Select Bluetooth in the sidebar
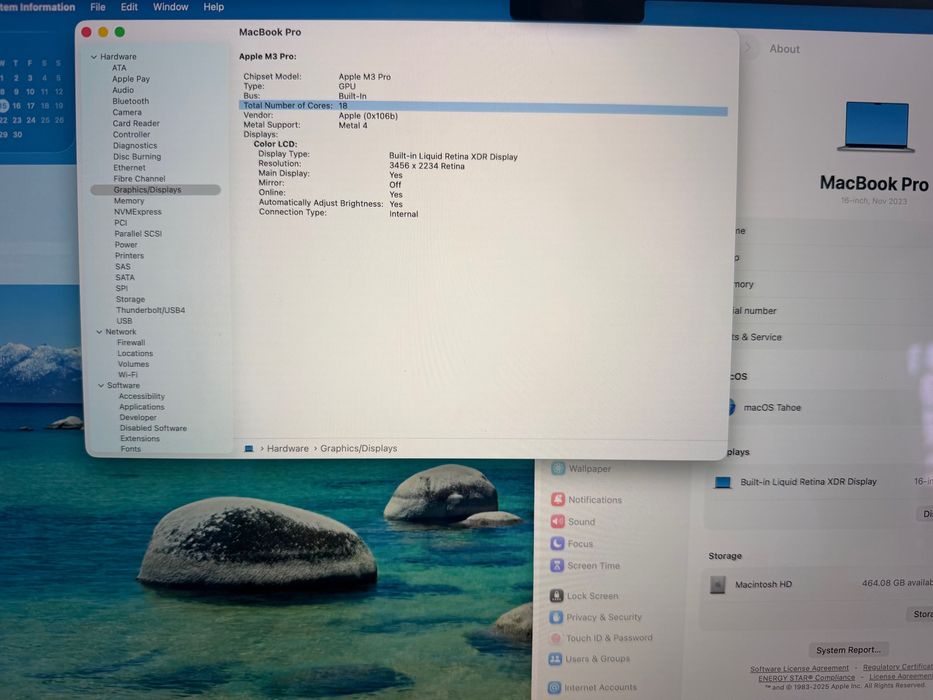 [130, 101]
